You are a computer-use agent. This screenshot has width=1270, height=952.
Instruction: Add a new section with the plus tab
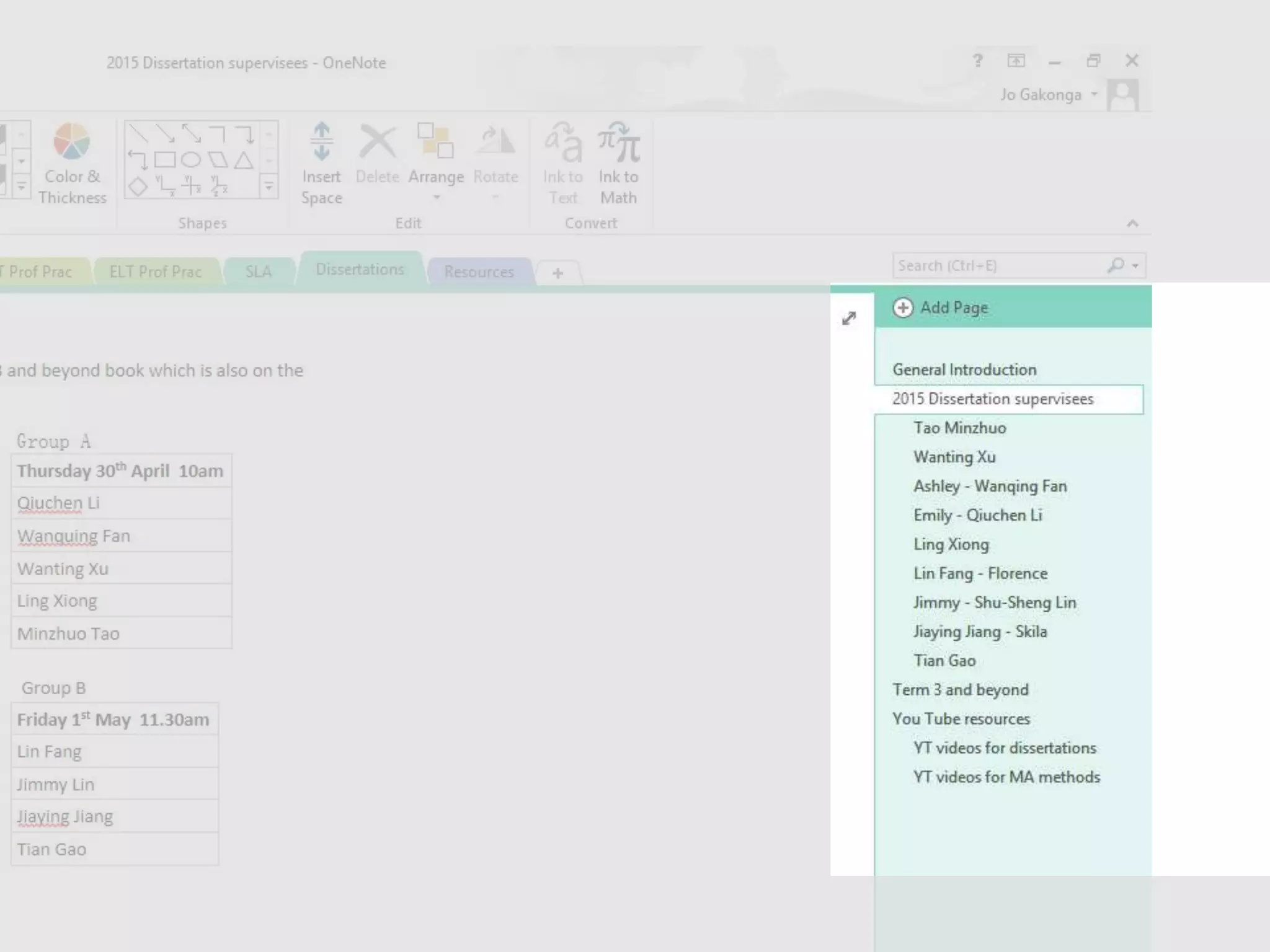(x=557, y=273)
